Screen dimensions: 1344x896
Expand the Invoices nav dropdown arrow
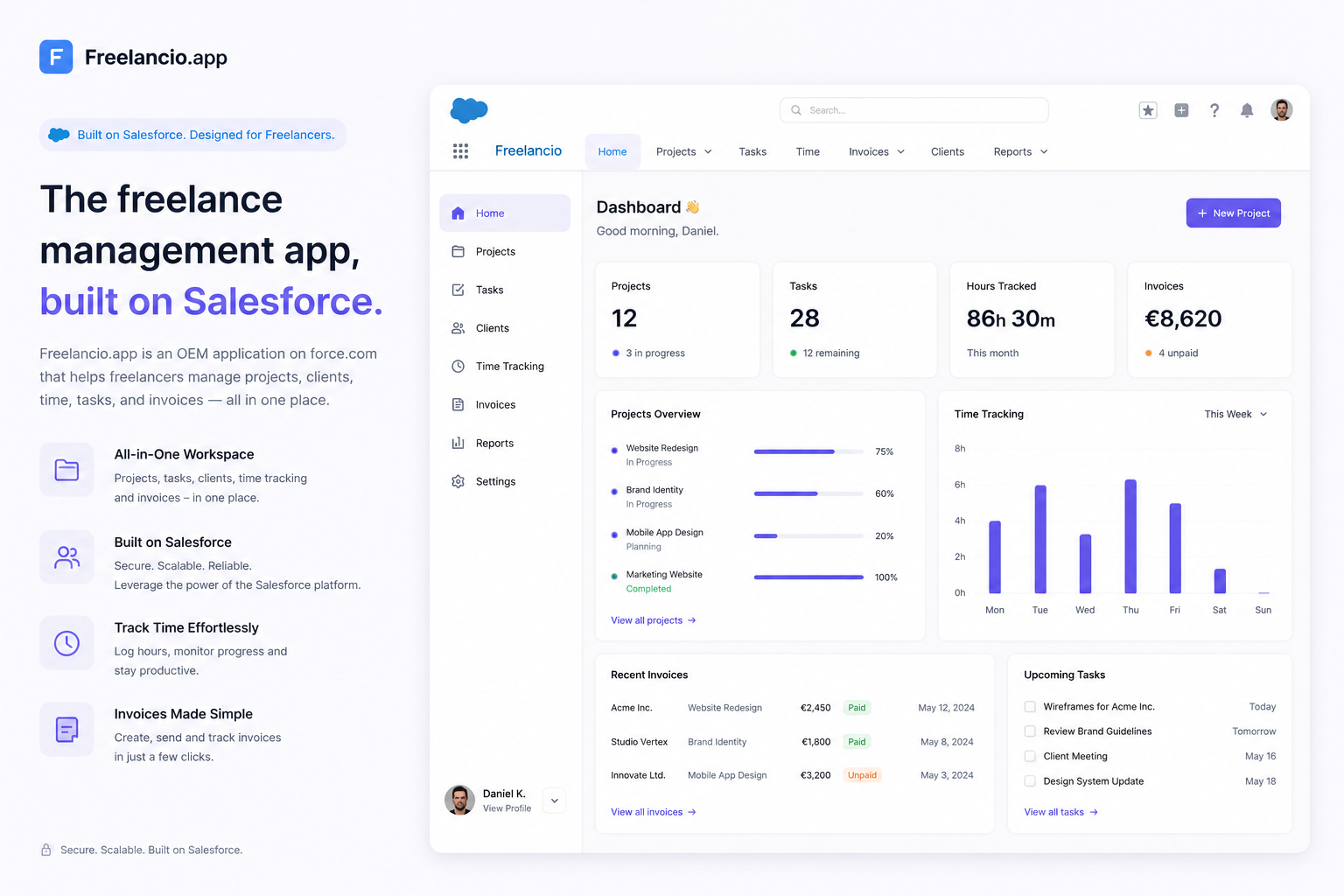click(x=900, y=151)
